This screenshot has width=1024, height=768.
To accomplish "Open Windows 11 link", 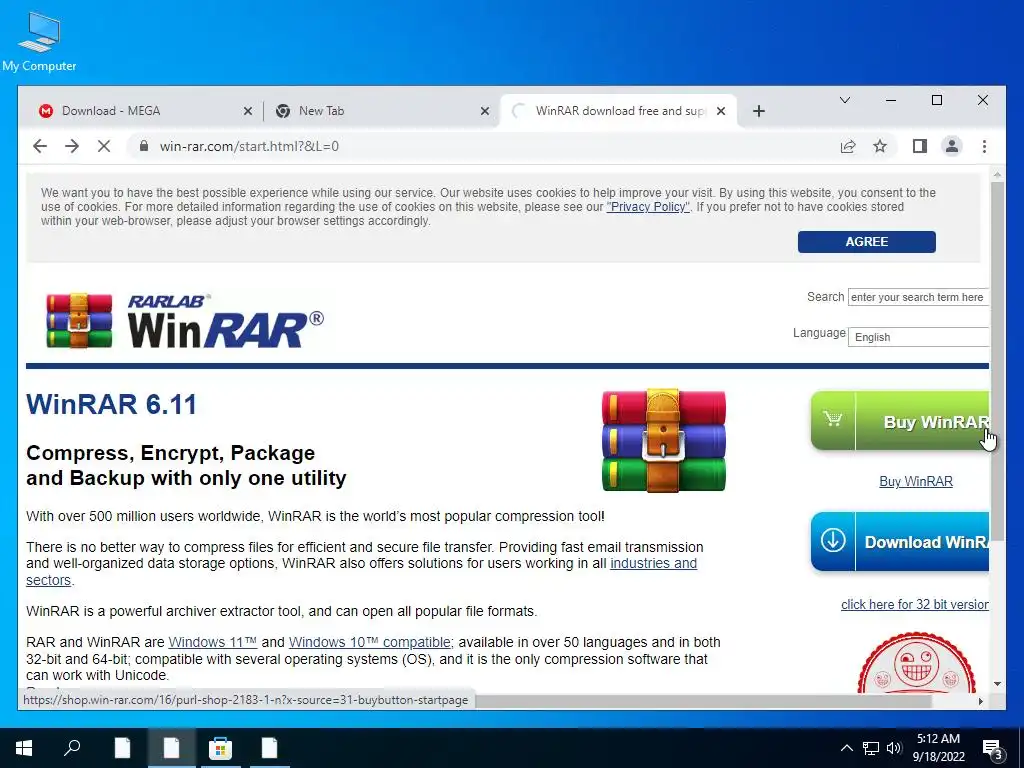I will [212, 642].
